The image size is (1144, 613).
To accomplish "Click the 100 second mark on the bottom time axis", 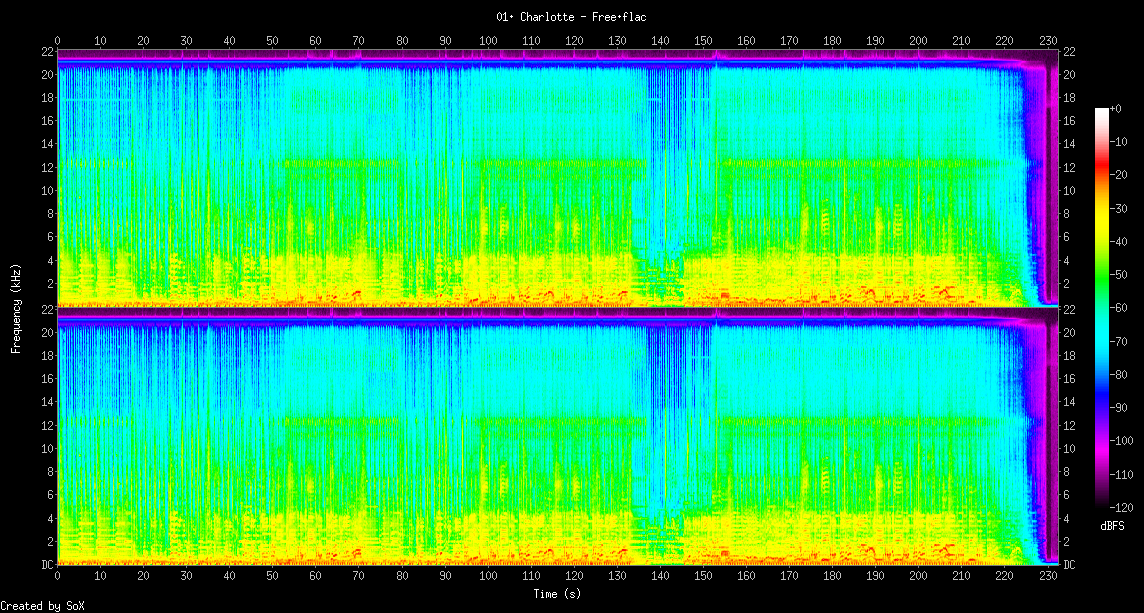I will pyautogui.click(x=488, y=577).
